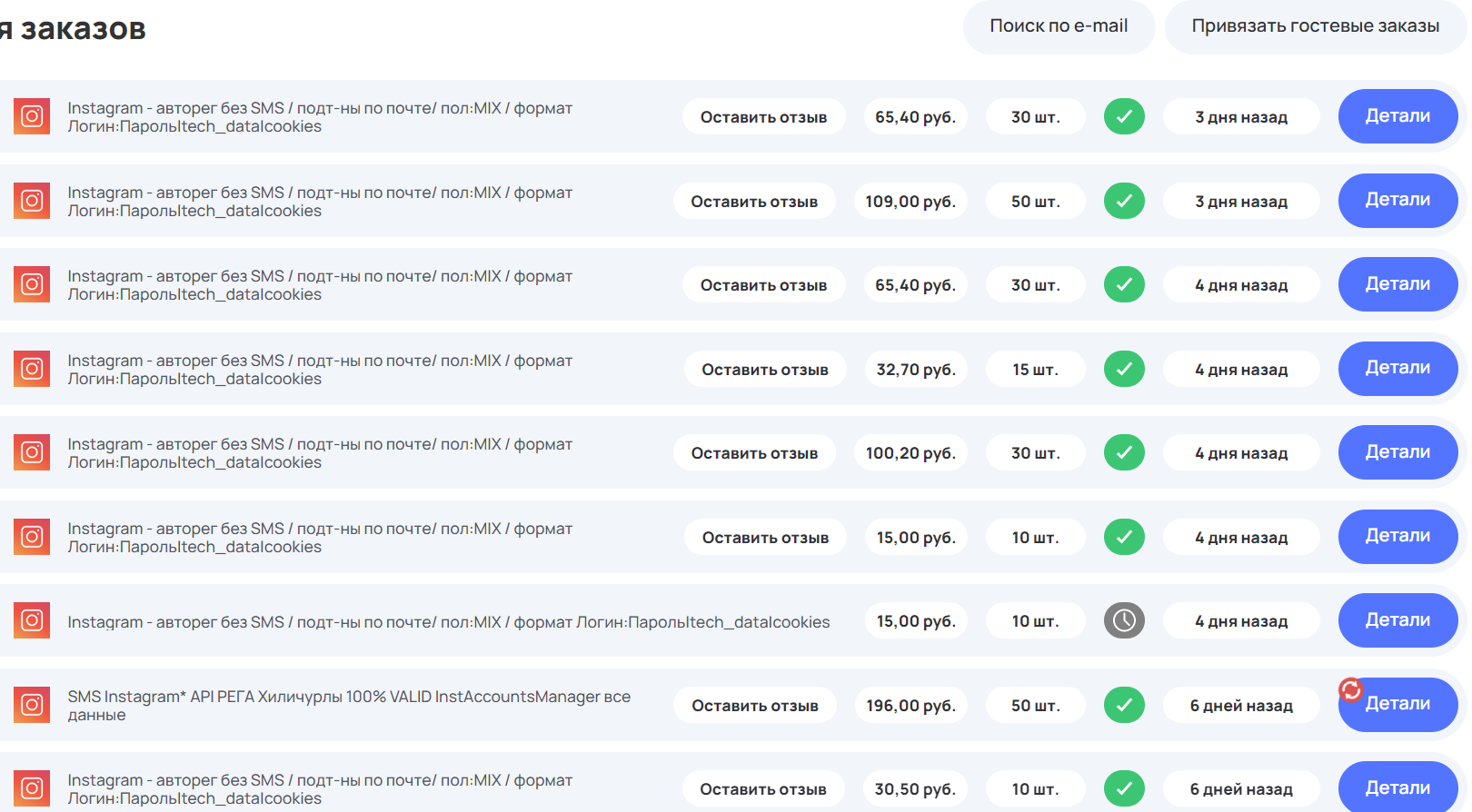Click the 32,70 руб. price
Viewport: 1472px width, 812px height.
(916, 370)
